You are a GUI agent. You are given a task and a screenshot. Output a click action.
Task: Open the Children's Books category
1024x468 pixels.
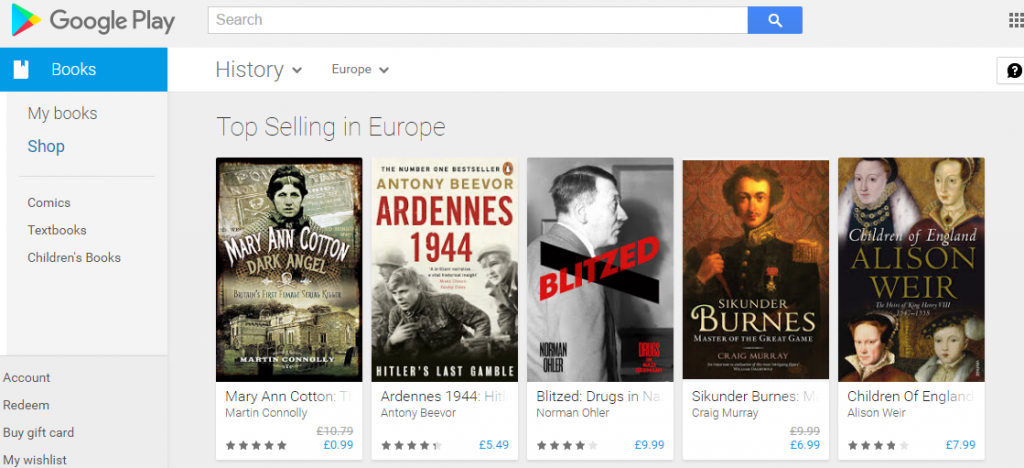pyautogui.click(x=74, y=257)
